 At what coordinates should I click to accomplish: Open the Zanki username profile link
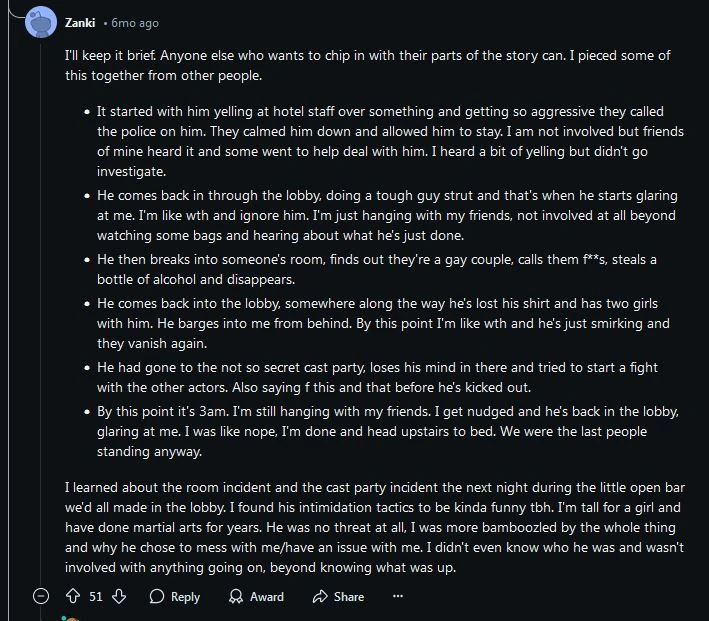(80, 23)
